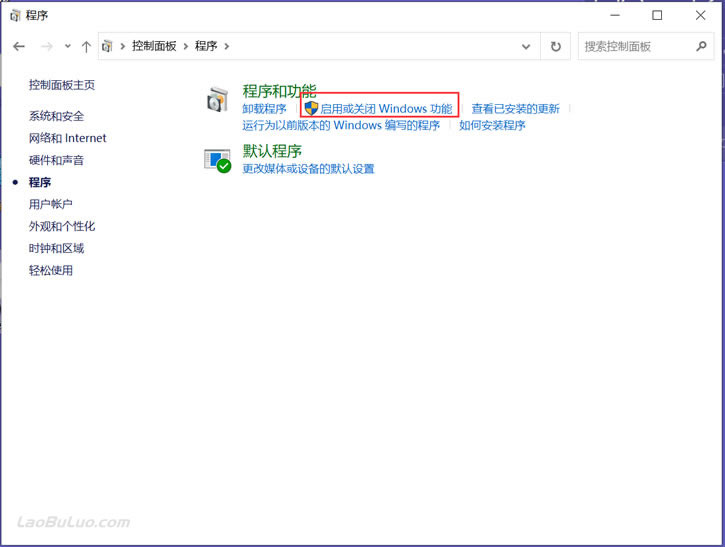Click the back arrow navigation button
The width and height of the screenshot is (725, 547).
pos(19,46)
